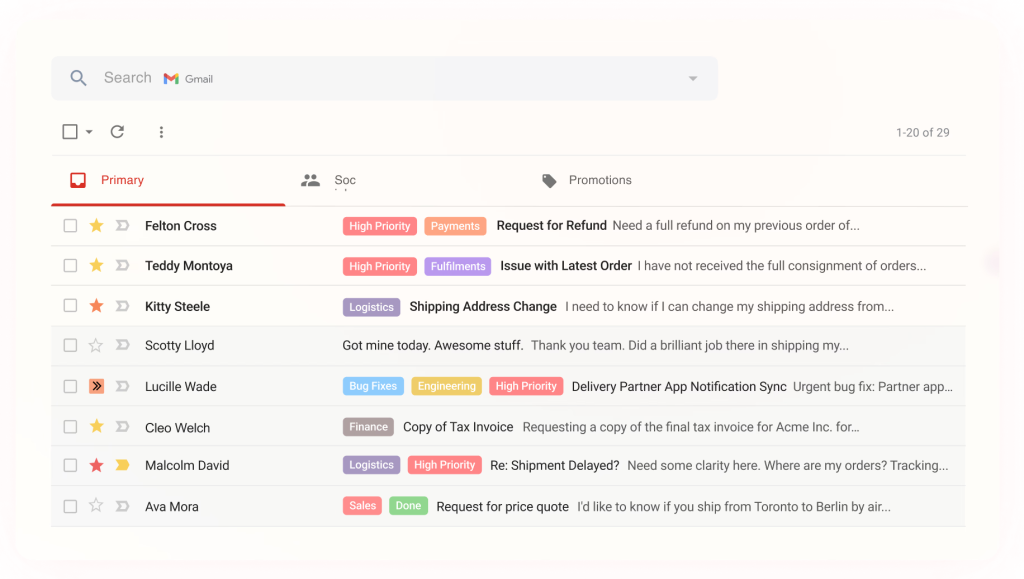Click the search magnifier icon
Screen dimensions: 1024x579
(78, 78)
